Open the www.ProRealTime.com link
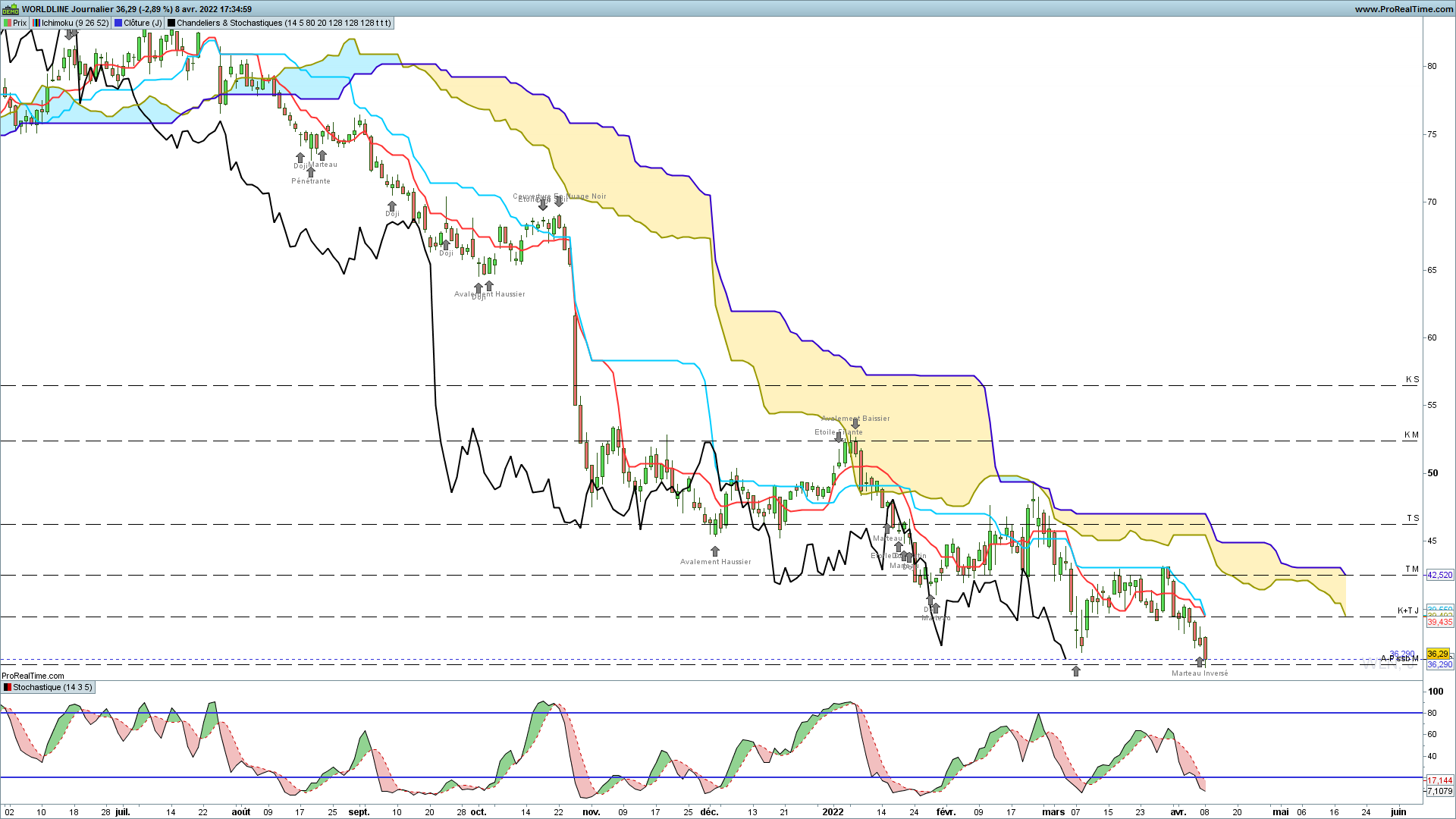The width and height of the screenshot is (1456, 819). tap(1404, 9)
